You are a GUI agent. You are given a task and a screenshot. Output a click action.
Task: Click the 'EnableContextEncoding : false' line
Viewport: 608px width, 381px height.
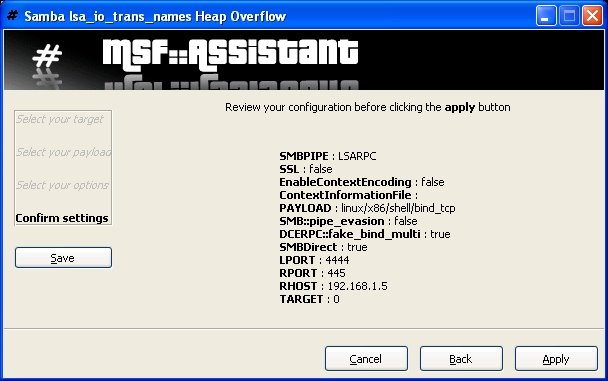click(362, 182)
